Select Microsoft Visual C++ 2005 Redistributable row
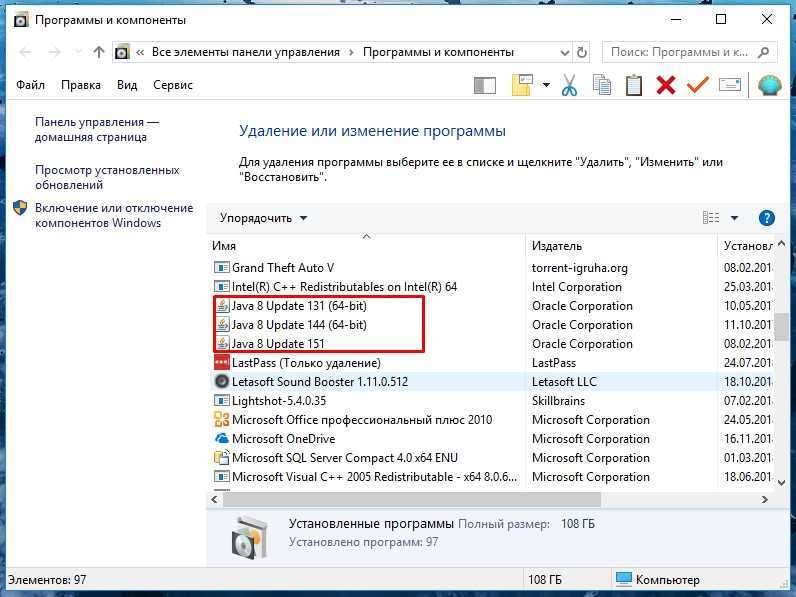Image resolution: width=796 pixels, height=597 pixels. pos(491,477)
